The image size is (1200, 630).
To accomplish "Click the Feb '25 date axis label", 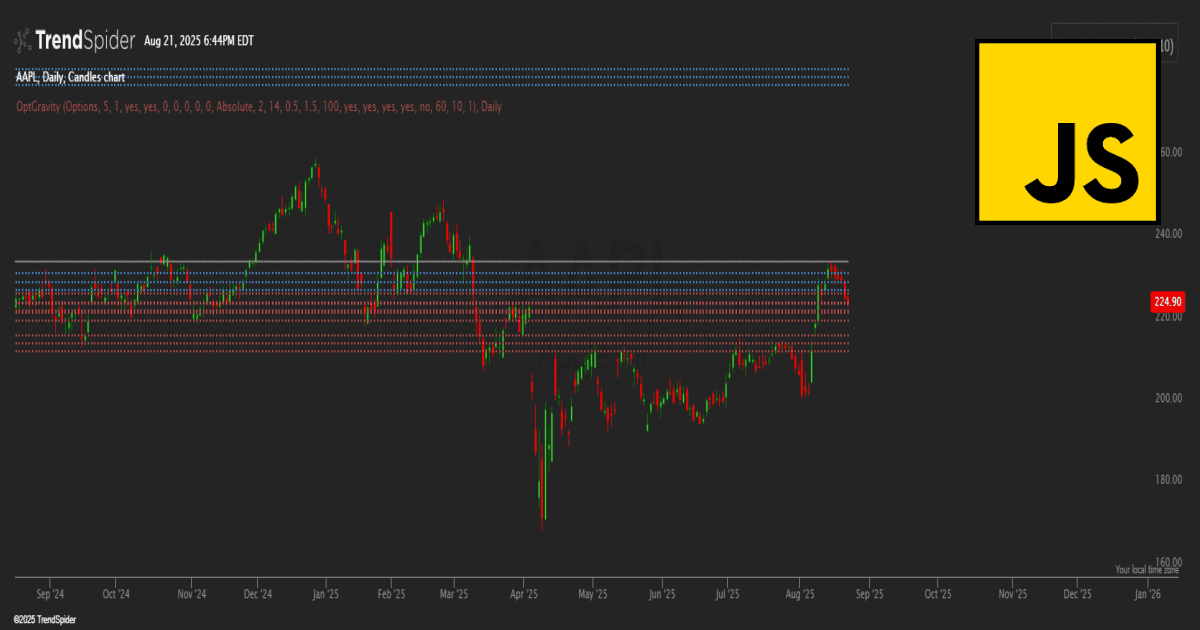I will (x=391, y=594).
